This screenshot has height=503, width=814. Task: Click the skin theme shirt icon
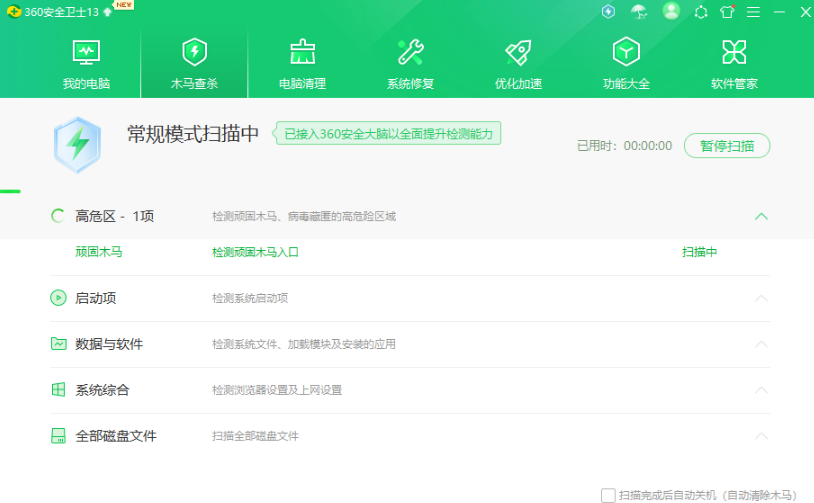tap(727, 12)
